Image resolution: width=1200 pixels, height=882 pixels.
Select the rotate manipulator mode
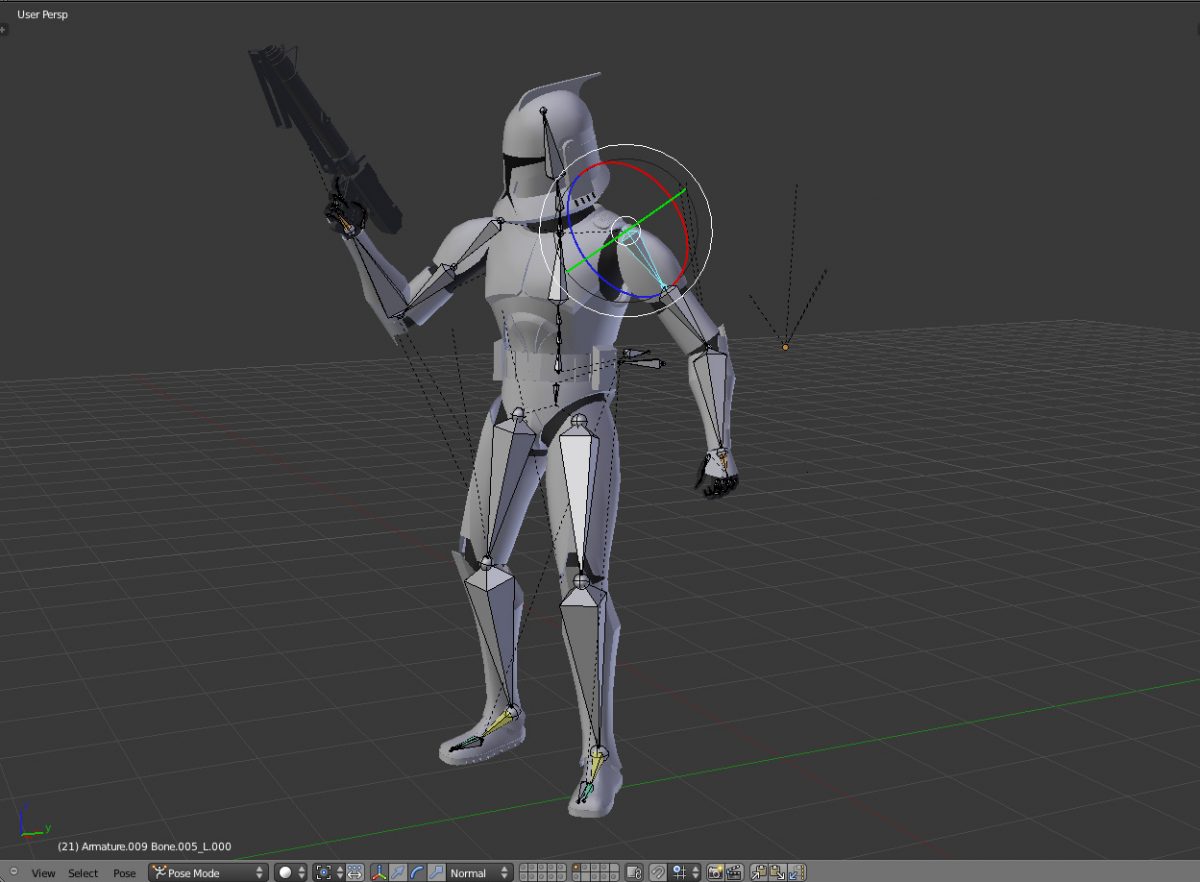coord(417,873)
